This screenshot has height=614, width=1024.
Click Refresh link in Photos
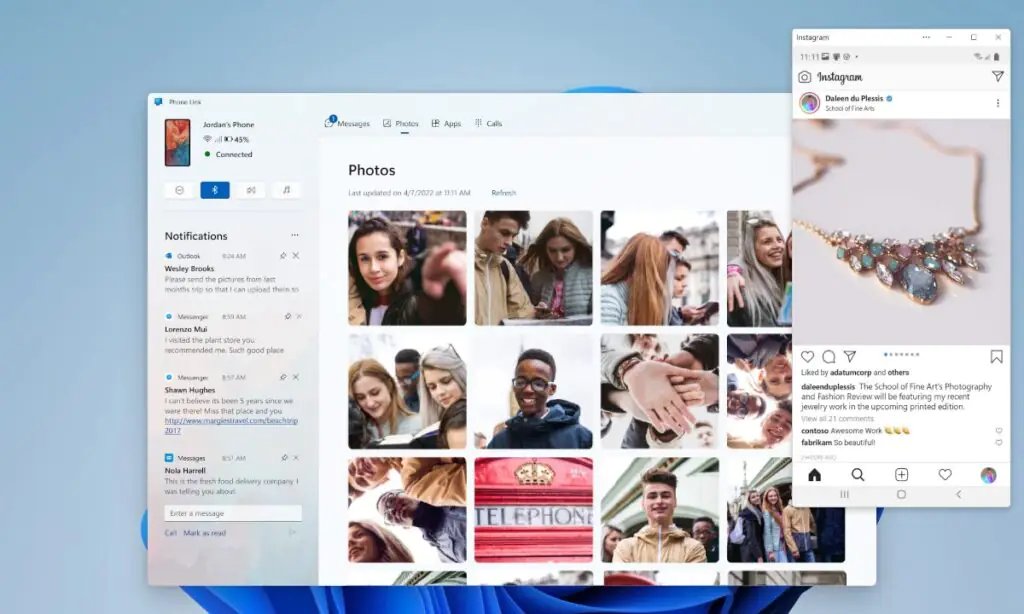pos(504,193)
